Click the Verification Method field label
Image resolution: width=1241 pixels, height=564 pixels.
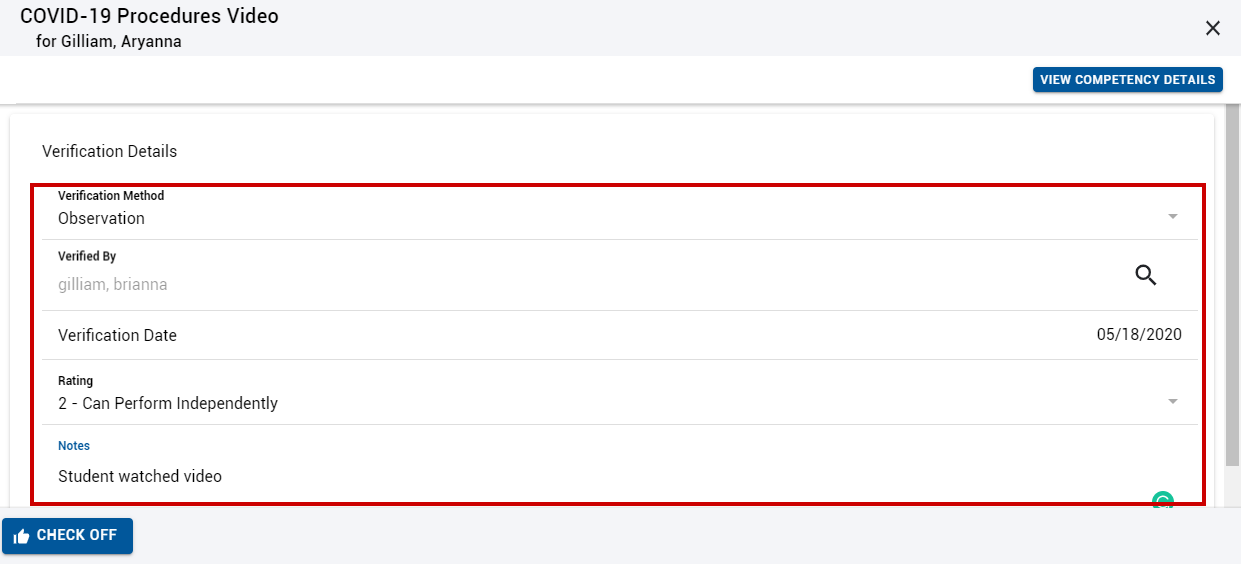pyautogui.click(x=111, y=196)
